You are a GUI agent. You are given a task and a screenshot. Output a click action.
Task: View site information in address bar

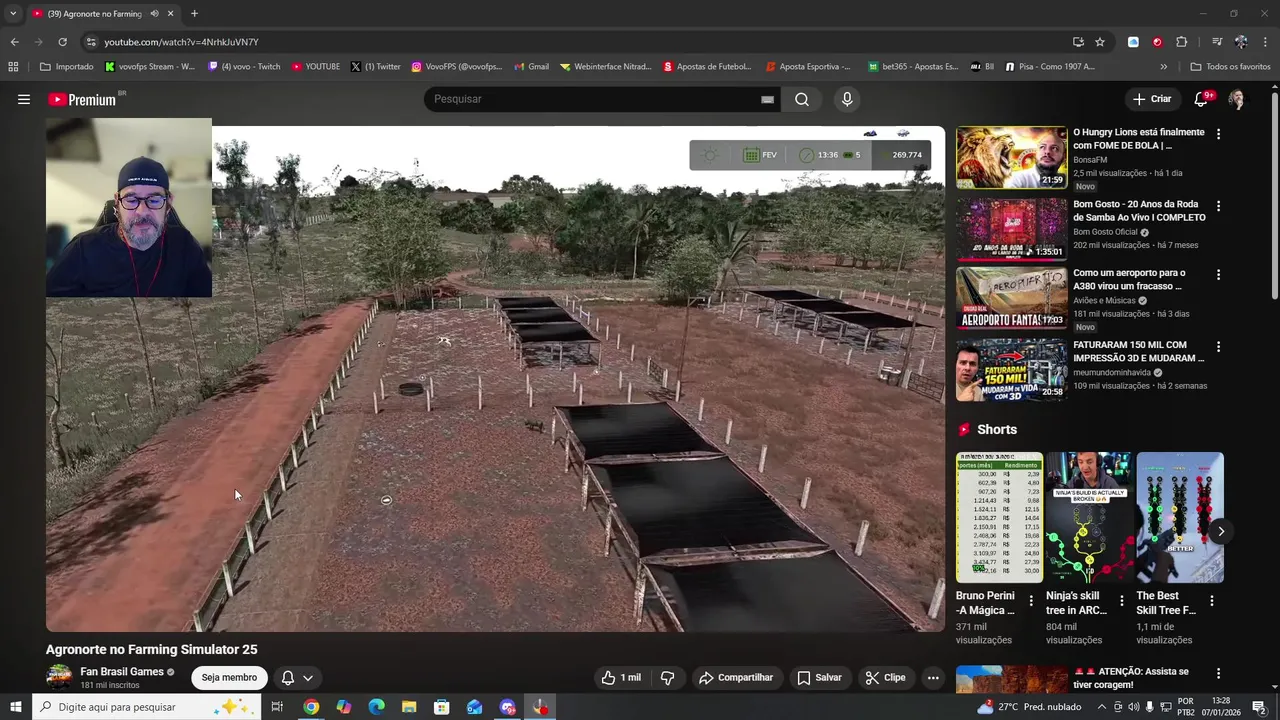(x=91, y=42)
